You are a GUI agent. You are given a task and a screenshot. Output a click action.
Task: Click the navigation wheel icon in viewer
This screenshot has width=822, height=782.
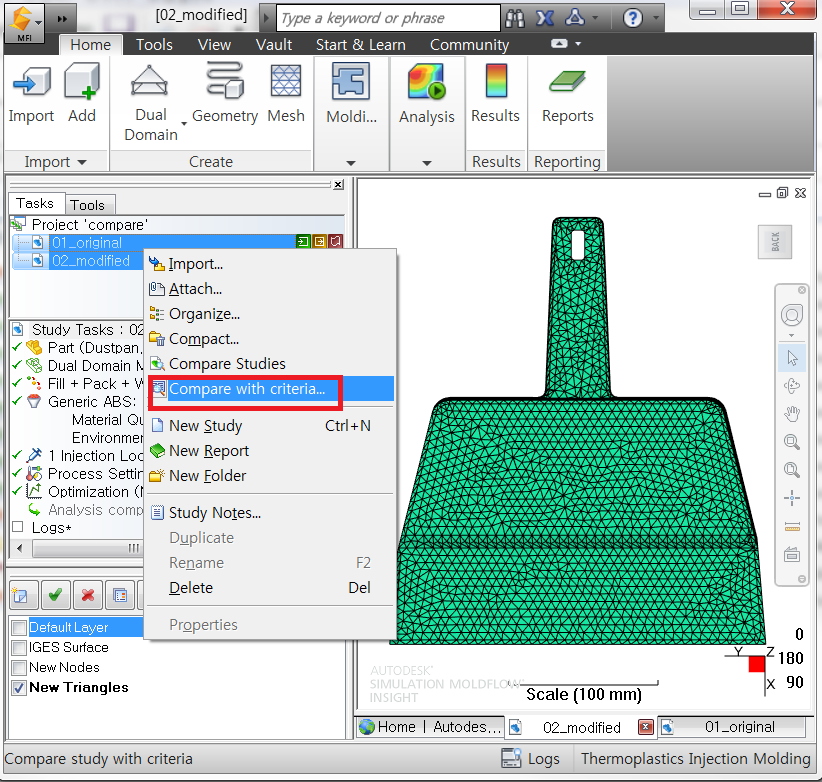792,316
